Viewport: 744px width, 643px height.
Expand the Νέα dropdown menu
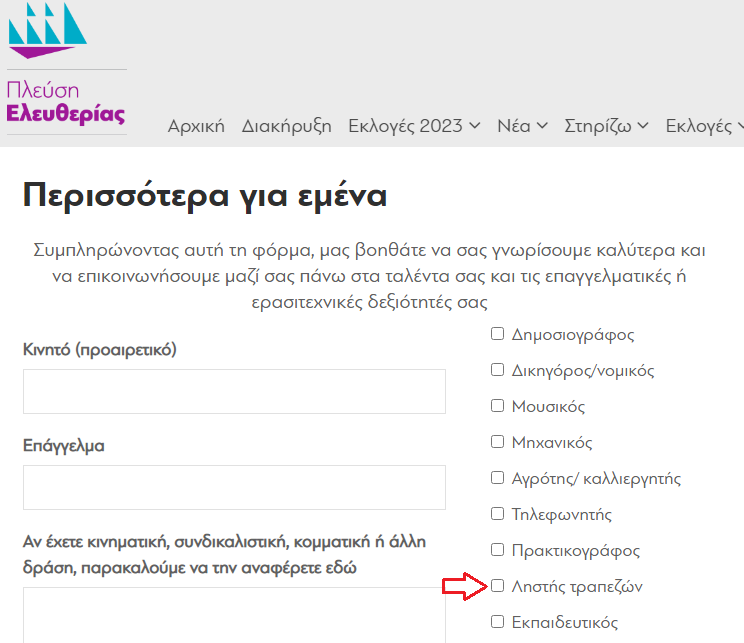point(522,126)
